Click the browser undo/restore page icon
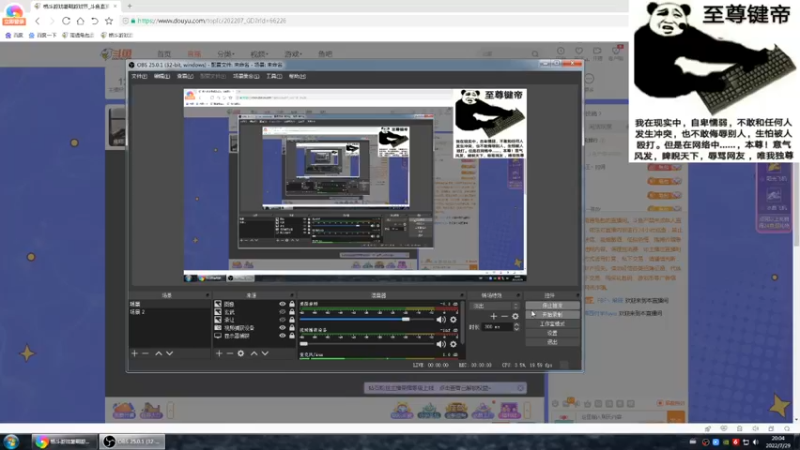This screenshot has width=800, height=450. [x=94, y=21]
